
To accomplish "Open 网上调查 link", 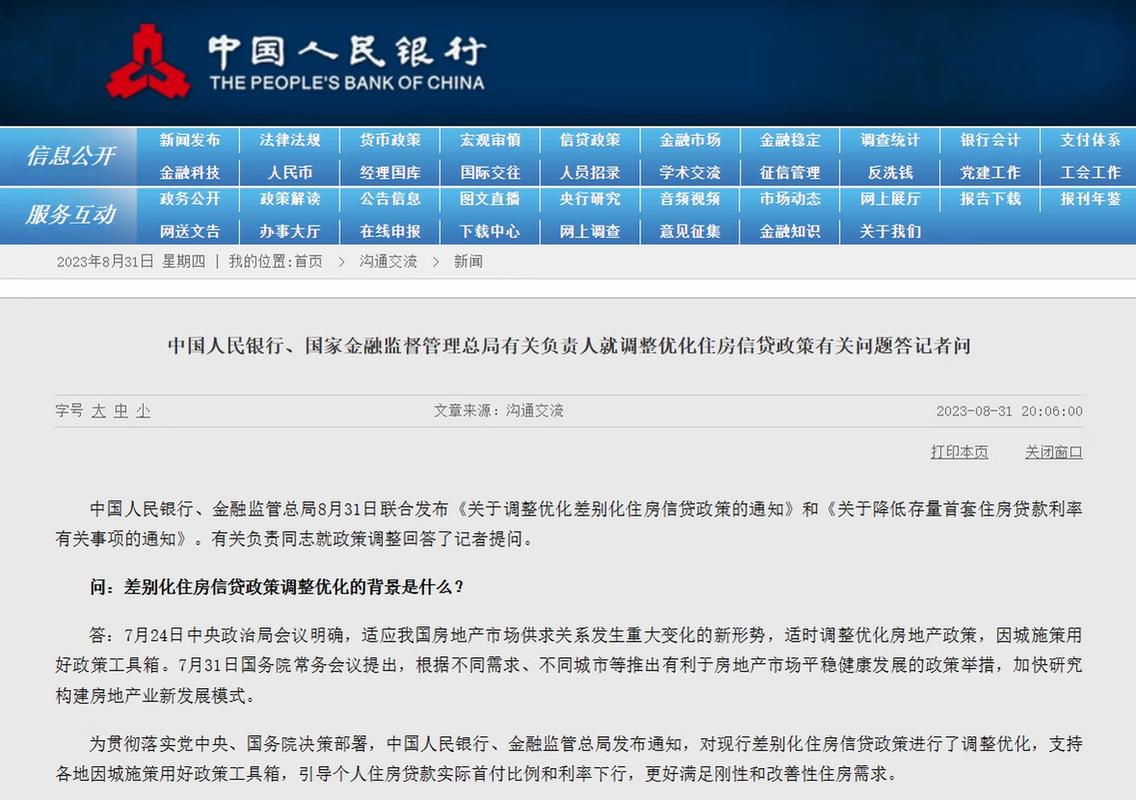I will click(x=590, y=231).
